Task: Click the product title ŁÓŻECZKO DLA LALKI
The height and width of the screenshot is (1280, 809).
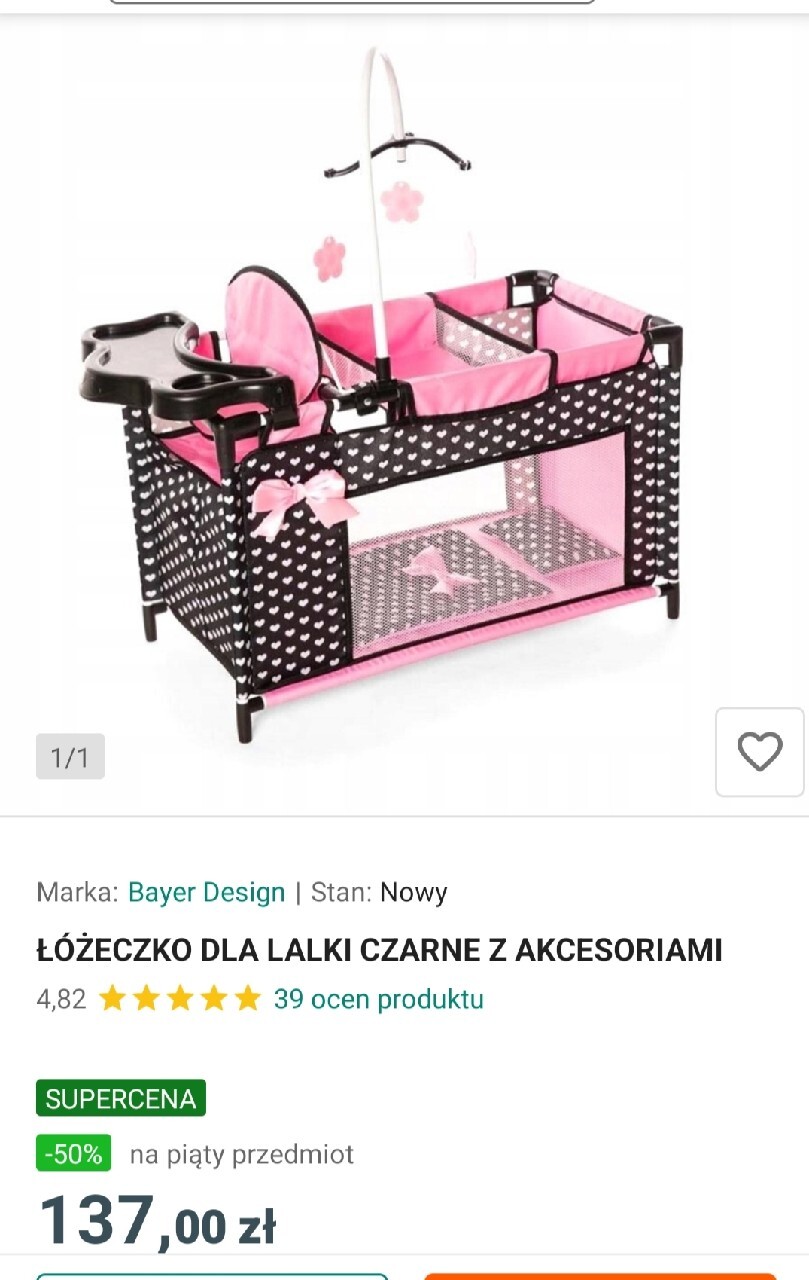Action: click(379, 950)
